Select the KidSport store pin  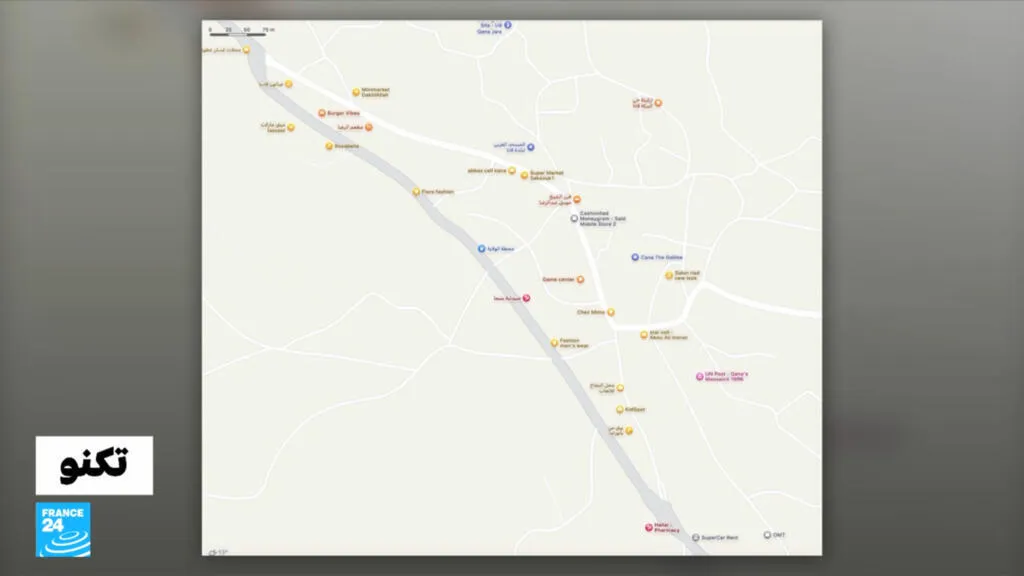(620, 409)
